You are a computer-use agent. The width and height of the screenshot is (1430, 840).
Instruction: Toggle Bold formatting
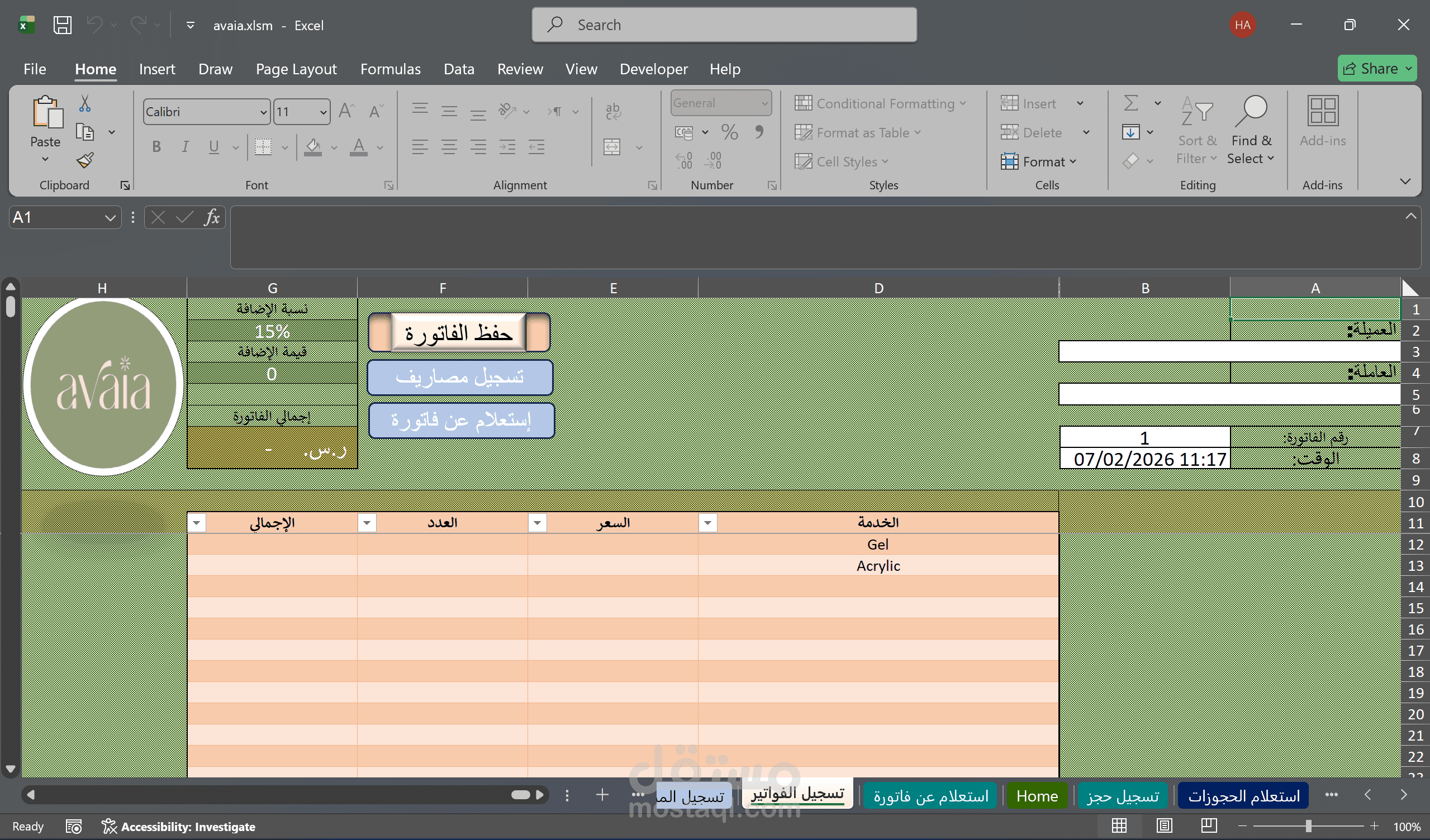[156, 147]
